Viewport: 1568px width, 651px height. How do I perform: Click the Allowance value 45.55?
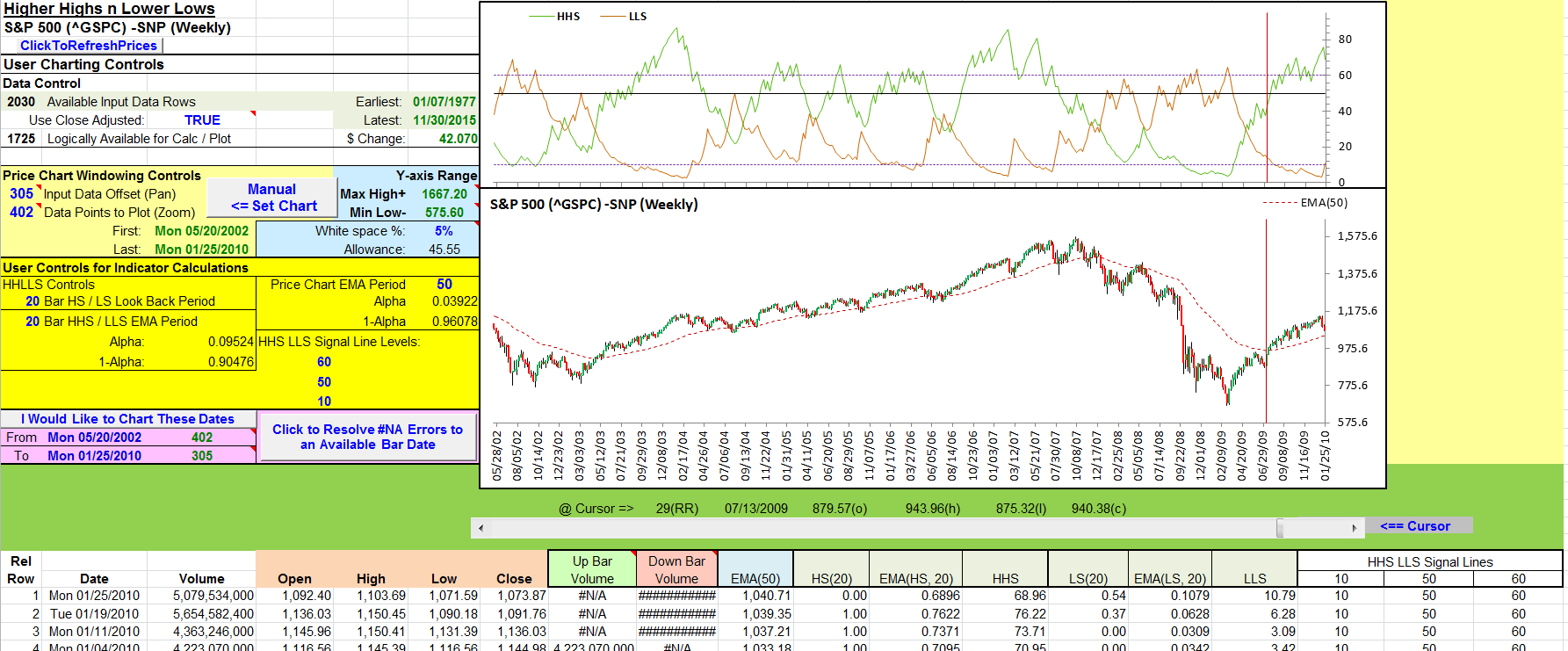coord(444,250)
